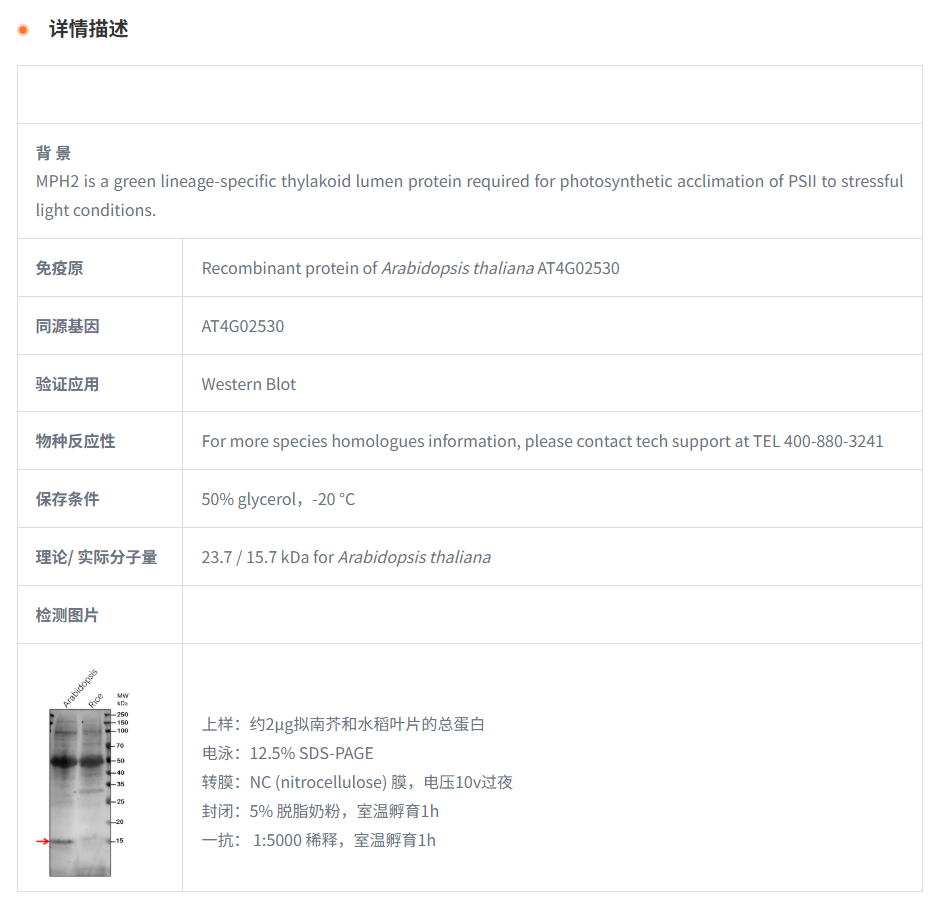
Task: Select the 验证应用 row label
Action: point(67,384)
